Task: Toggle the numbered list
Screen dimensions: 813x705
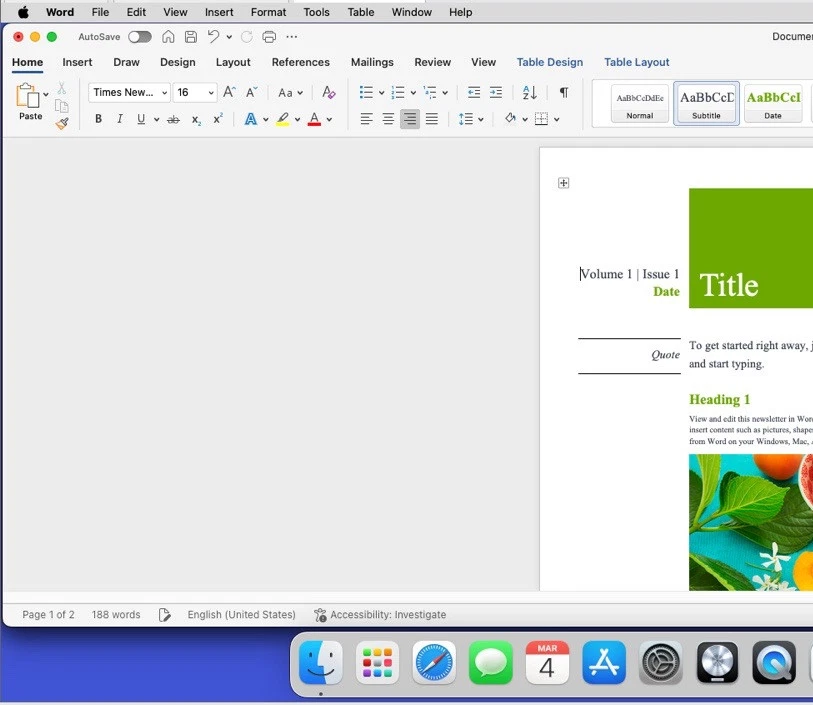Action: point(398,92)
